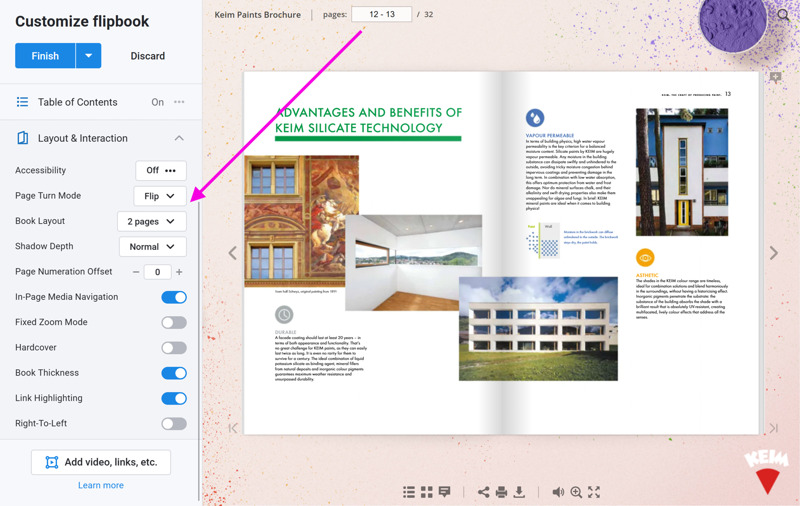
Task: Toggle sound with the speaker icon
Action: [x=558, y=492]
